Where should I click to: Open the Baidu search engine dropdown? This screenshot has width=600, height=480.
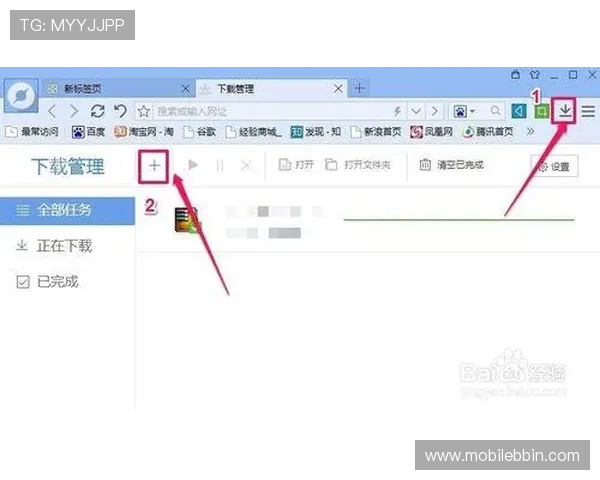[x=464, y=111]
